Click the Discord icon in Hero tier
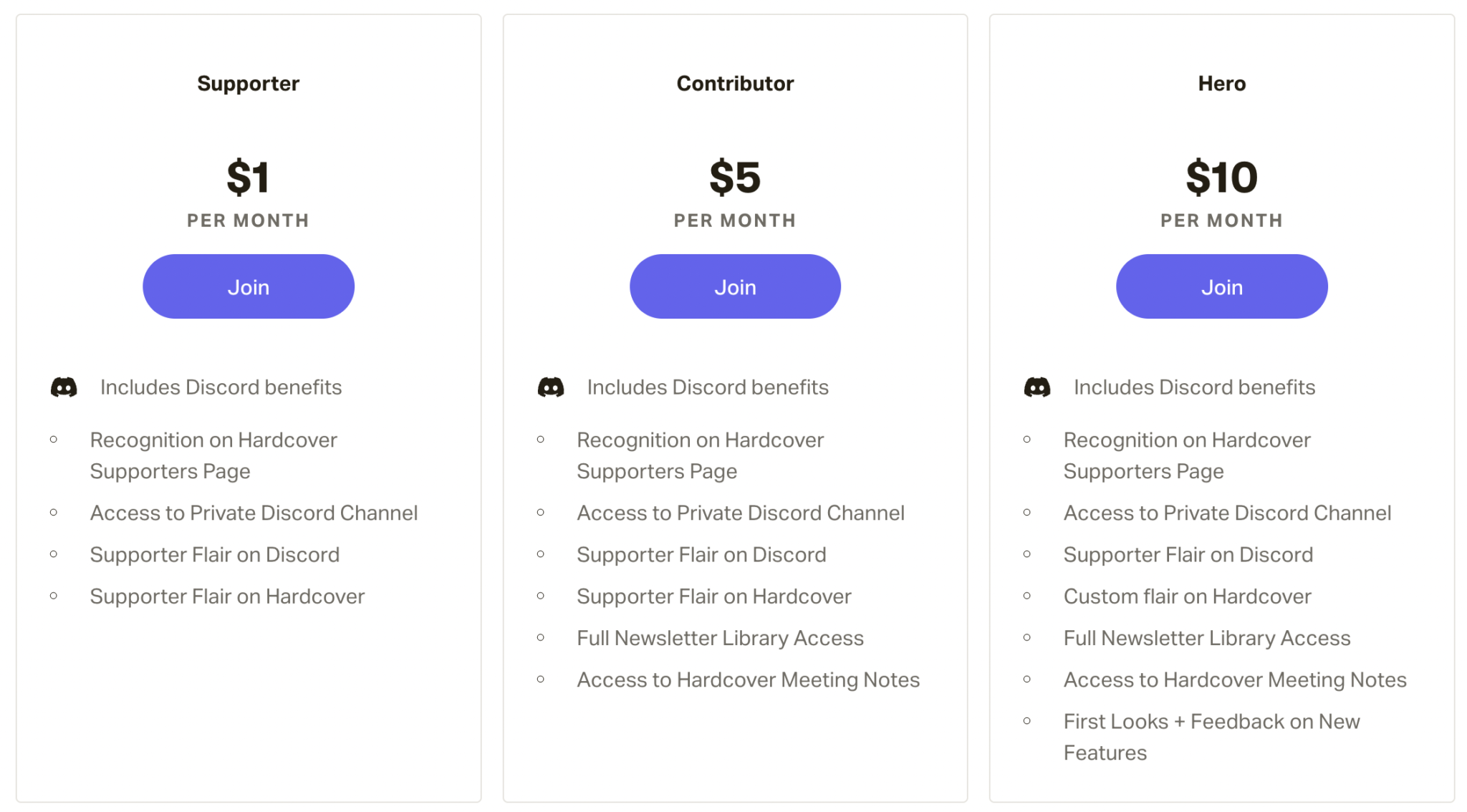This screenshot has height=812, width=1467. [x=1036, y=387]
